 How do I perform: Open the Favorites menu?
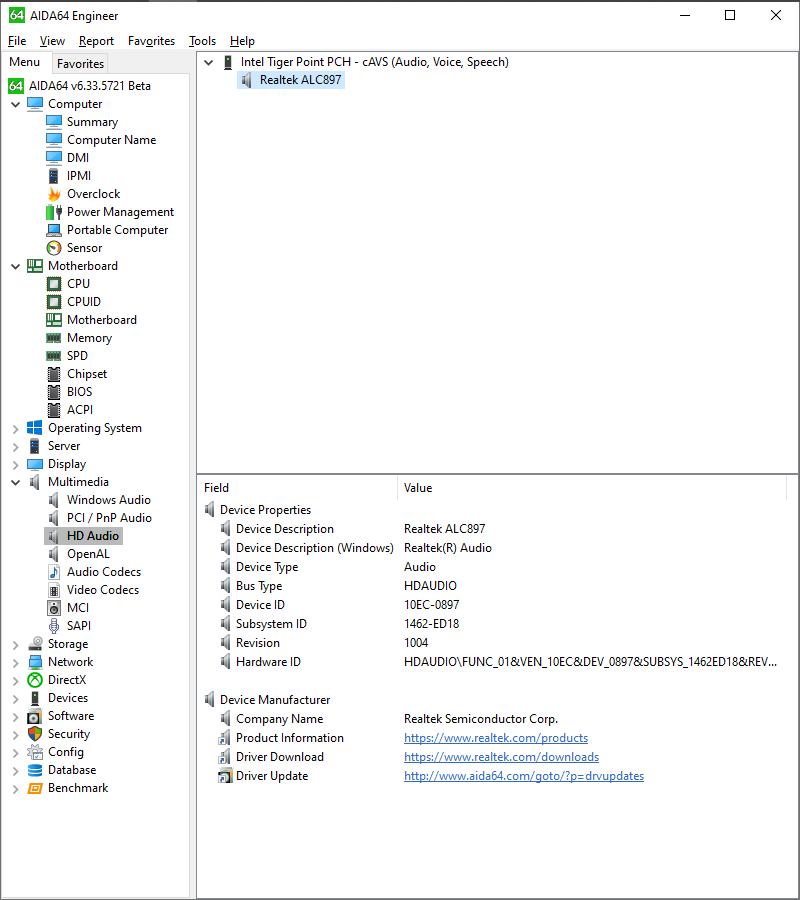click(x=152, y=41)
